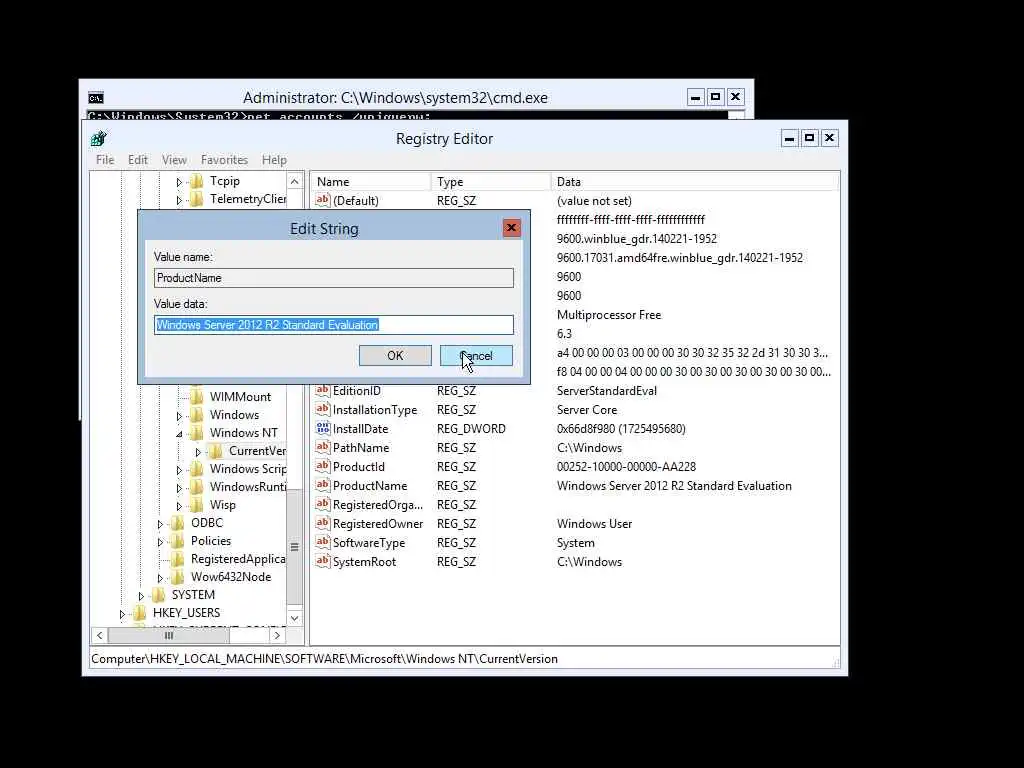Click the CurrentVersion folder icon

coord(215,451)
